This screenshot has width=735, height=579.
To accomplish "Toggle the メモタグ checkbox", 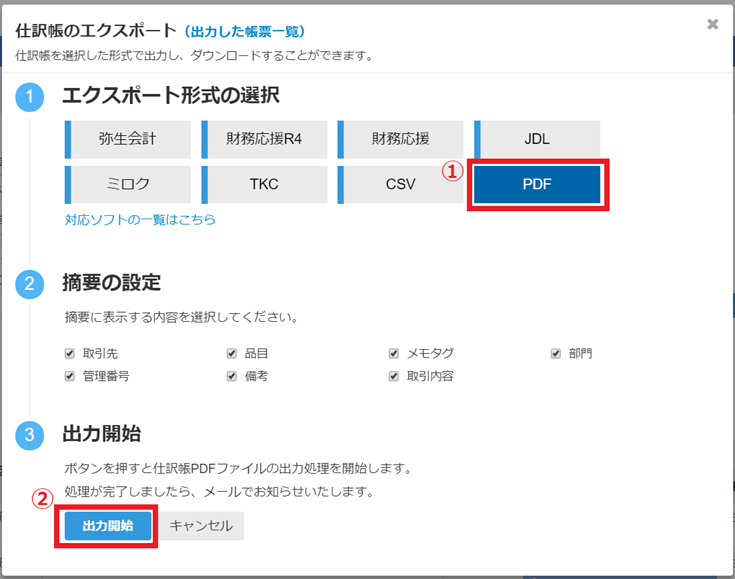I will tap(394, 353).
